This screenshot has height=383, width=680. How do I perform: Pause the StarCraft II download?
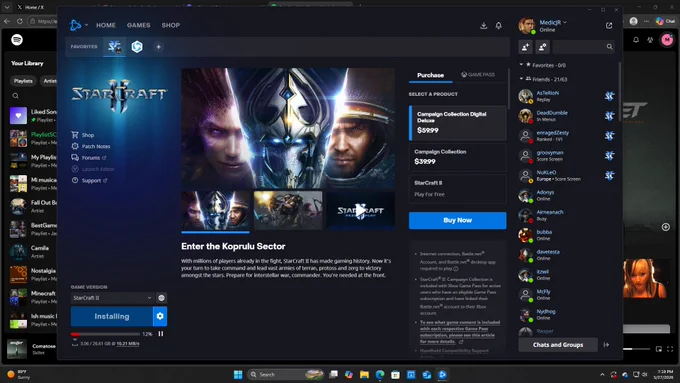[161, 334]
